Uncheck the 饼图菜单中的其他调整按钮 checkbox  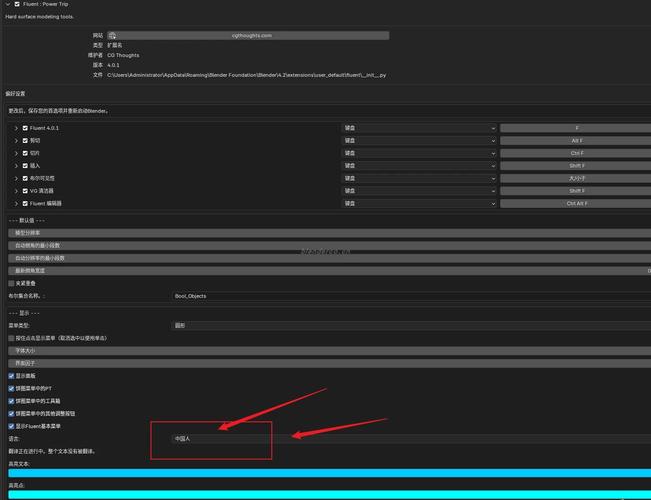click(11, 414)
